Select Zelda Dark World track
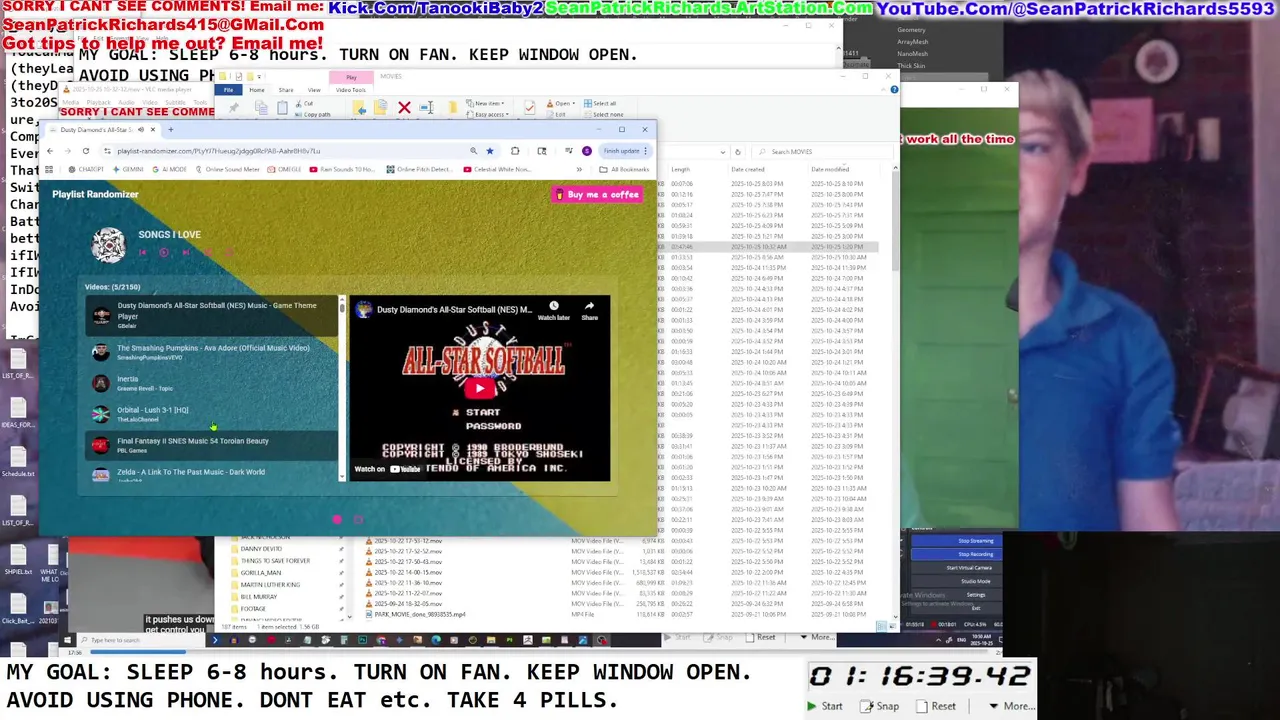The height and width of the screenshot is (720, 1280). tap(211, 474)
